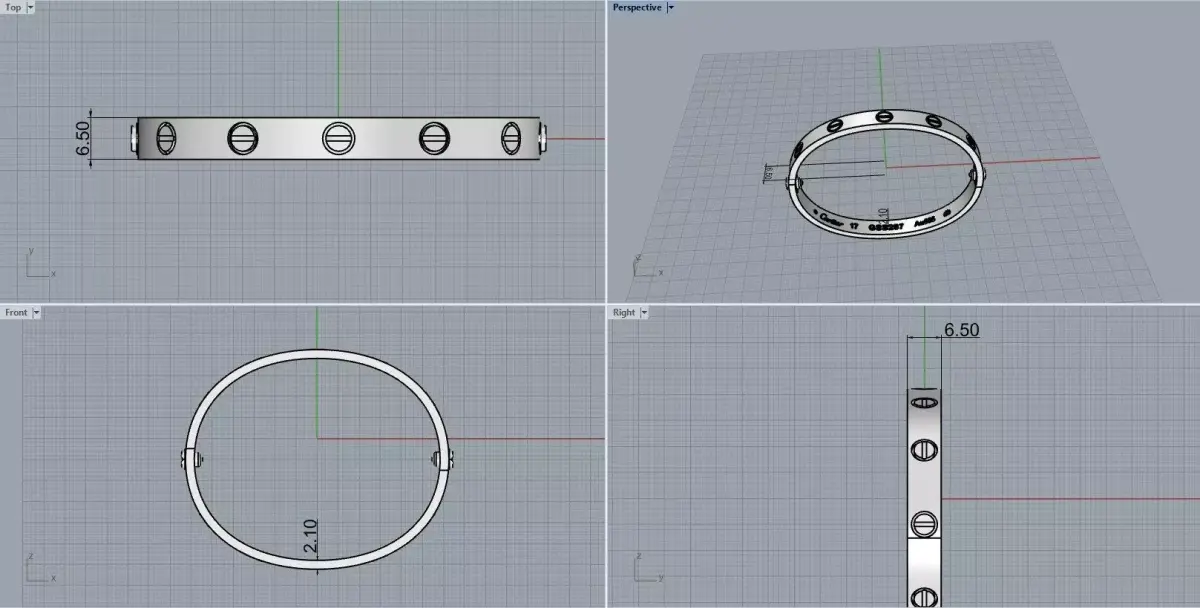Select the center screw in Top viewport
The image size is (1200, 608).
(x=339, y=138)
